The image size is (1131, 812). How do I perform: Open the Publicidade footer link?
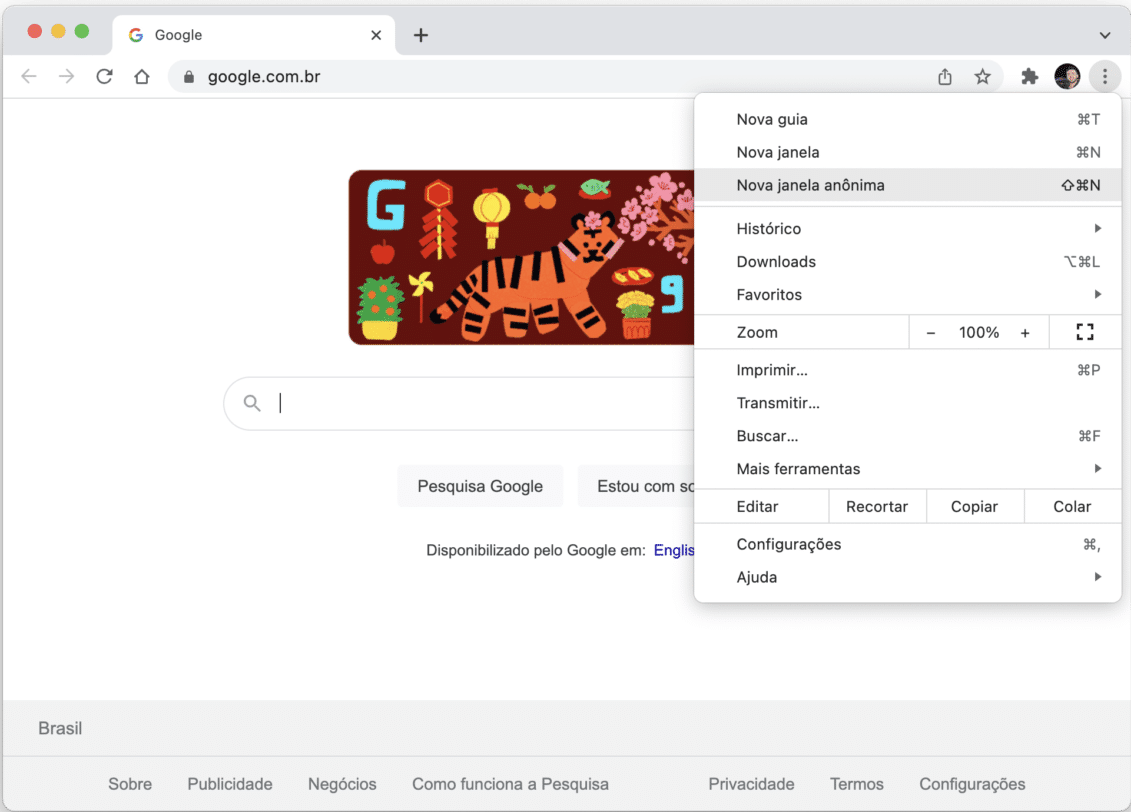point(230,784)
